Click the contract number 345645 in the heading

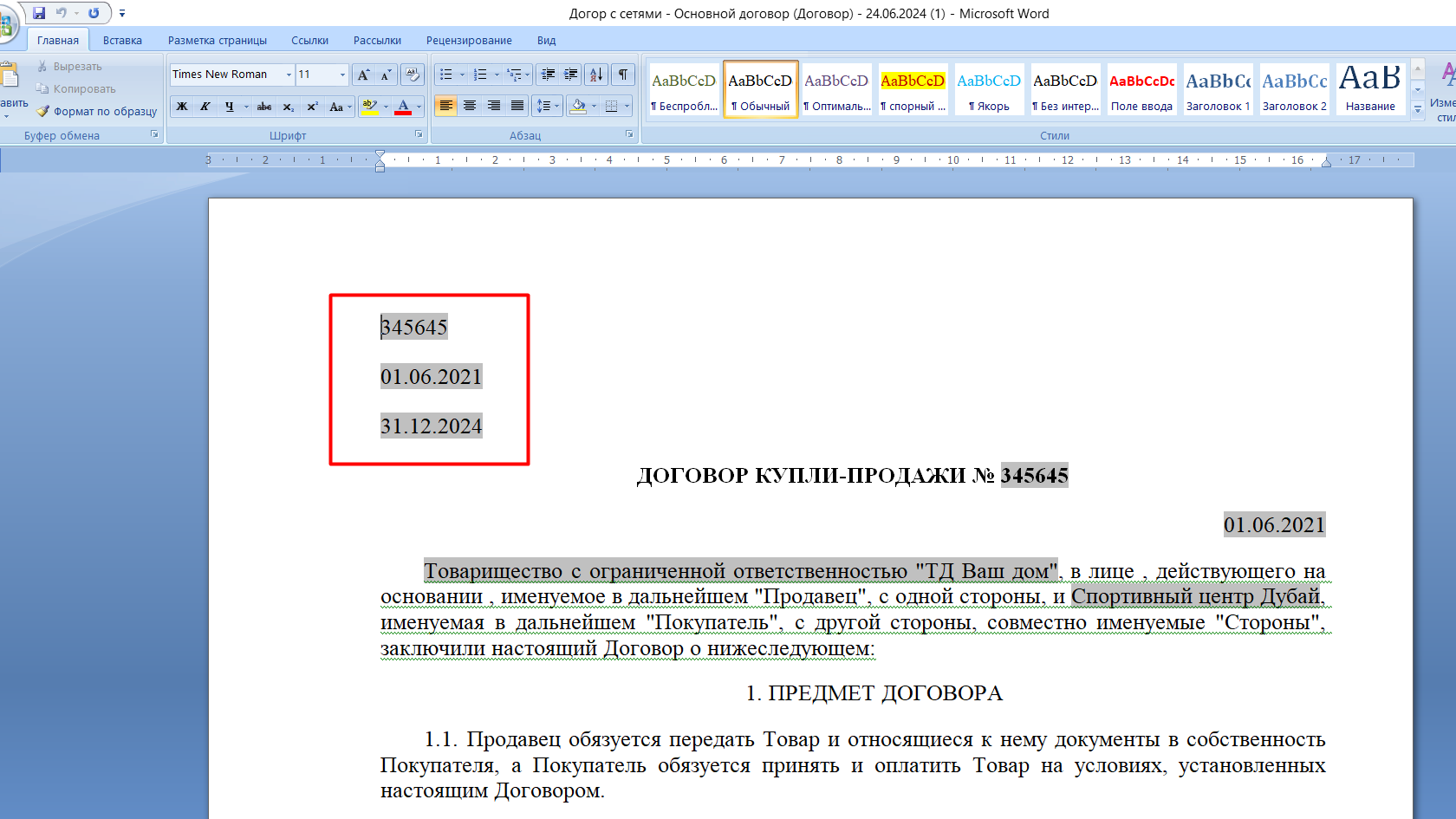[x=1034, y=475]
